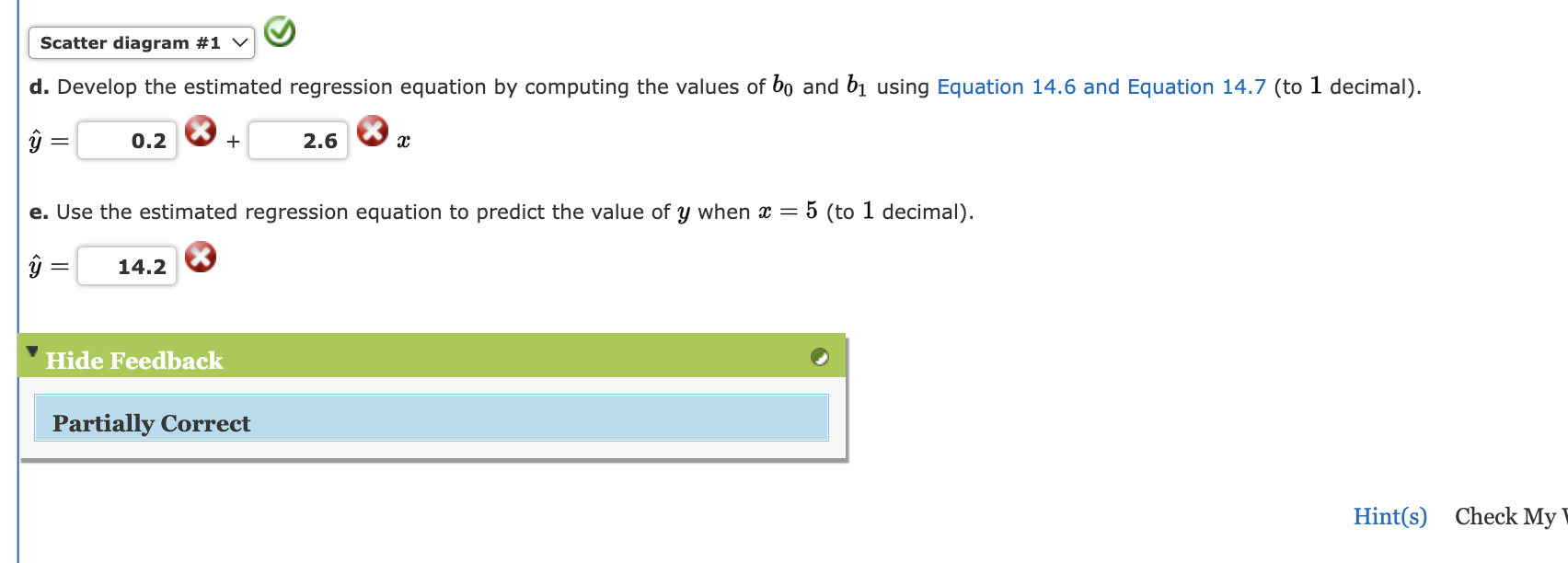Click the Partially Correct feedback banner
This screenshot has height=563, width=1568.
click(x=431, y=421)
